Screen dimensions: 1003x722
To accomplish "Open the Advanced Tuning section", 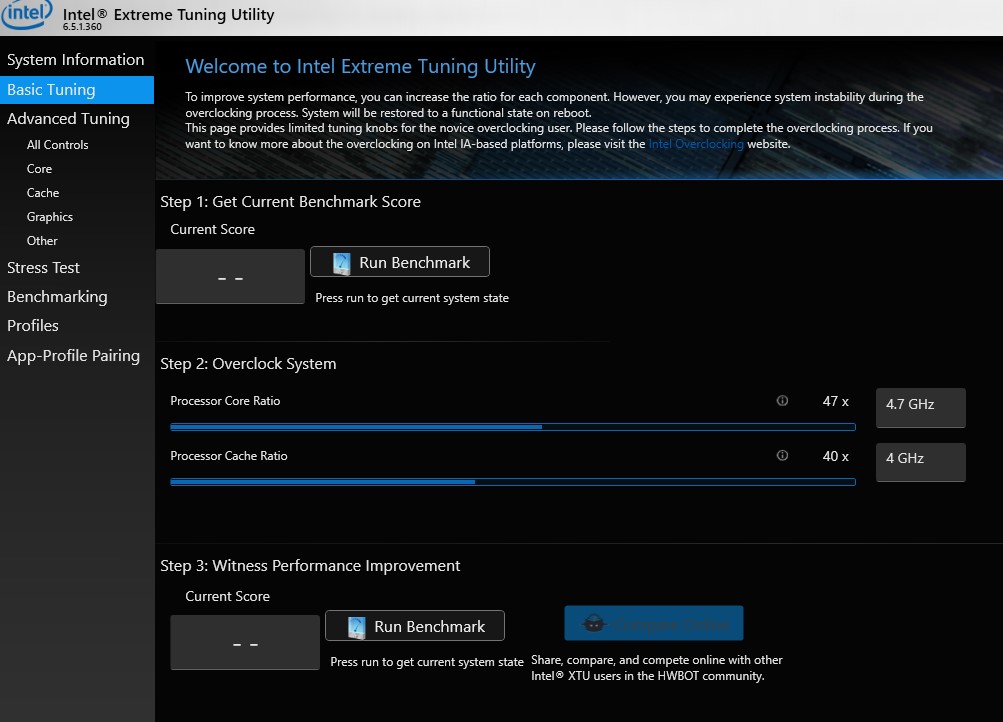I will (68, 119).
